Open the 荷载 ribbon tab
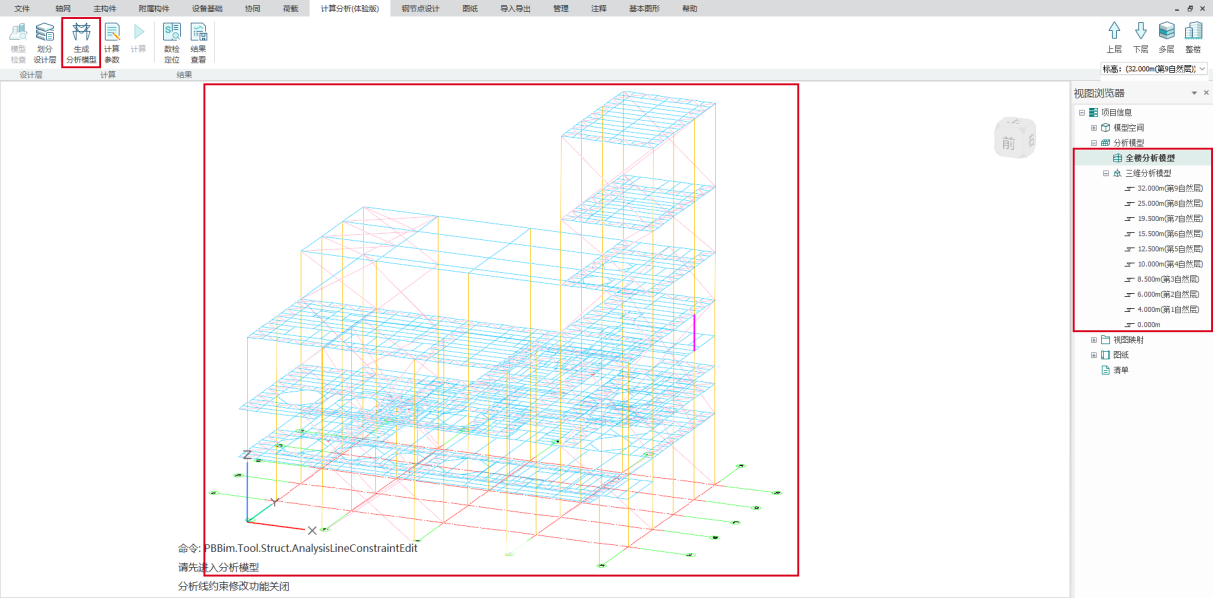This screenshot has height=598, width=1213. tap(291, 8)
